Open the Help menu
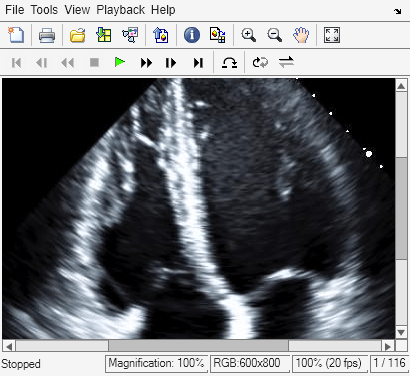Viewport: 410px width, 376px height. click(x=163, y=10)
